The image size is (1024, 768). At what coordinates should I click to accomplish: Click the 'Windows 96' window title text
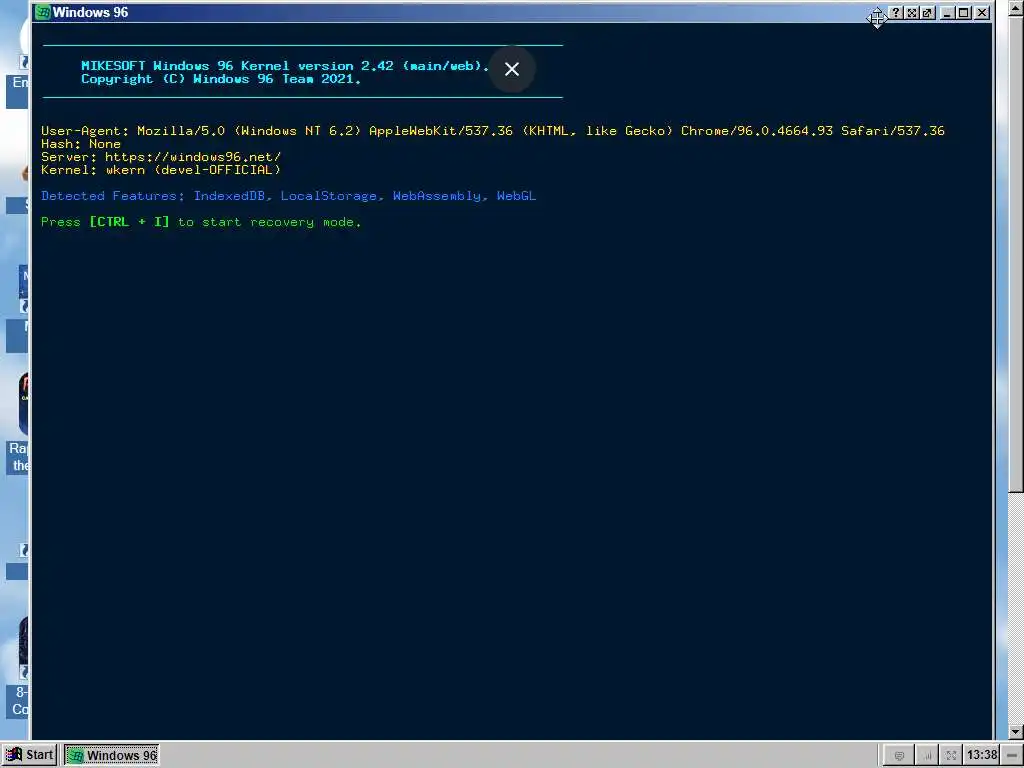[90, 12]
